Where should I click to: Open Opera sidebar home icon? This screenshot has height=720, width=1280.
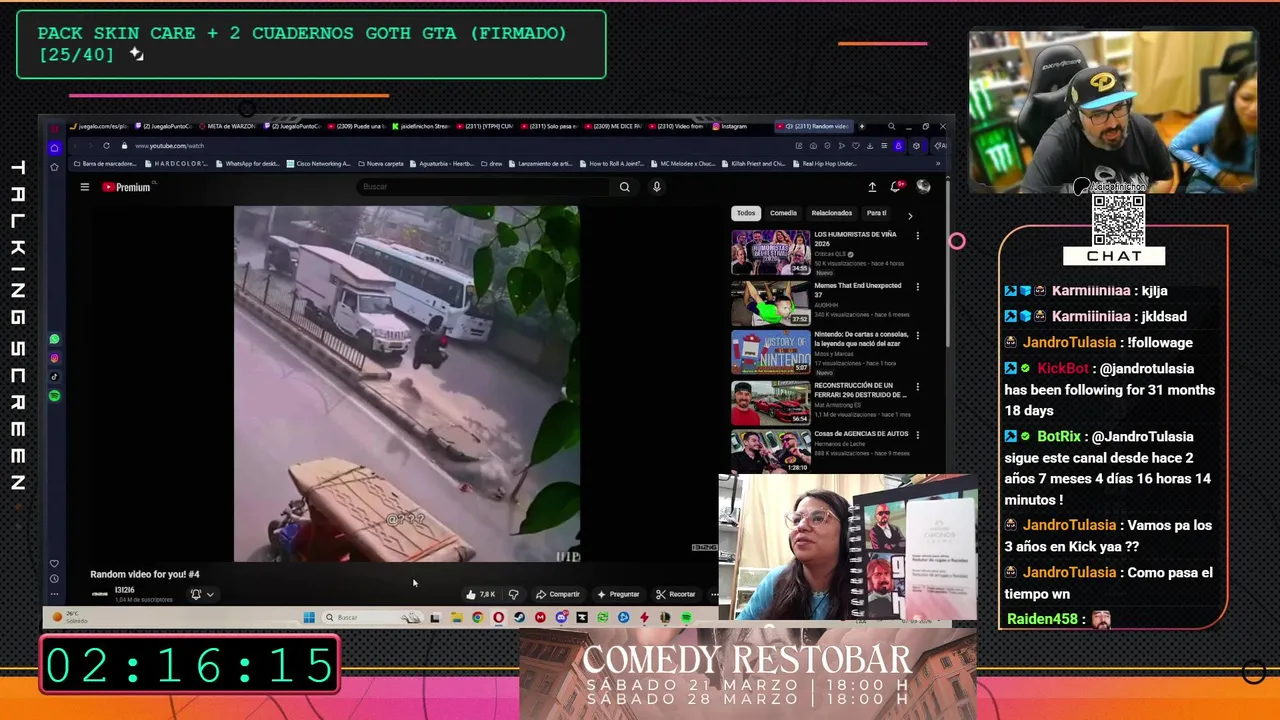54,148
